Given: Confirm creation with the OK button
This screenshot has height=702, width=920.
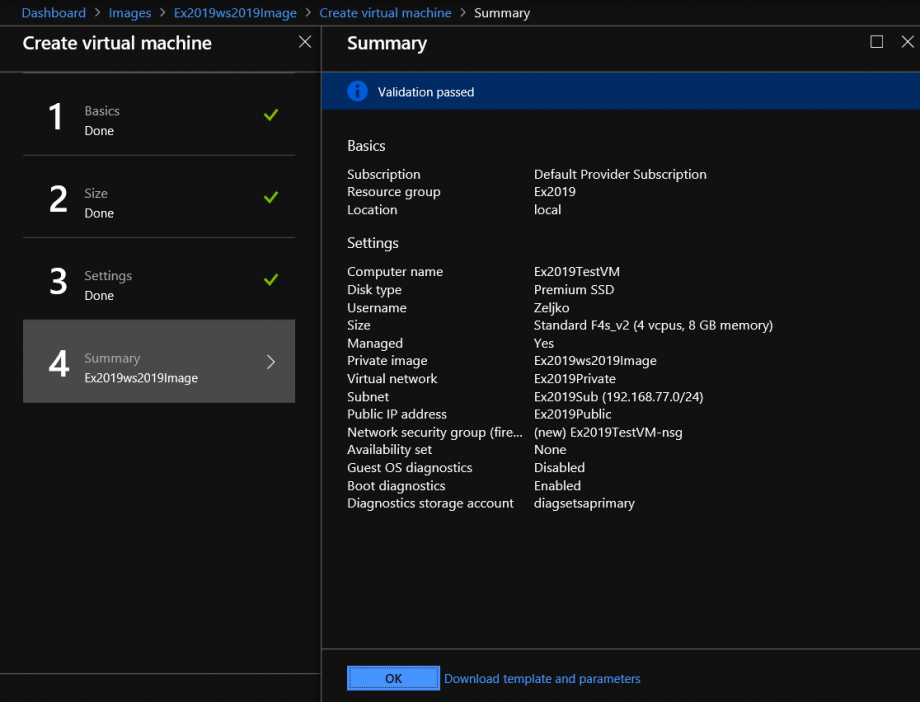Looking at the screenshot, I should pyautogui.click(x=393, y=678).
